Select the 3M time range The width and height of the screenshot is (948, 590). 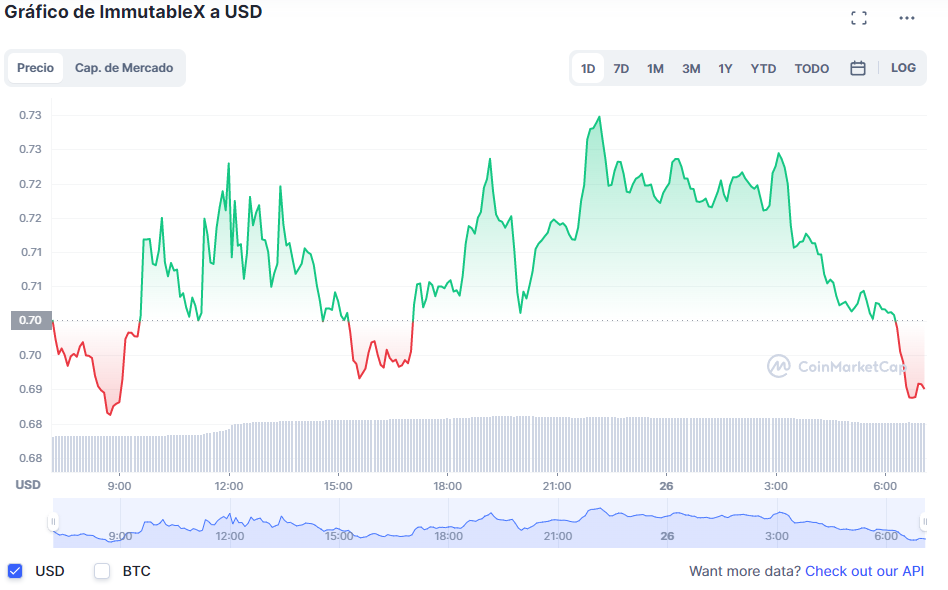pos(691,68)
